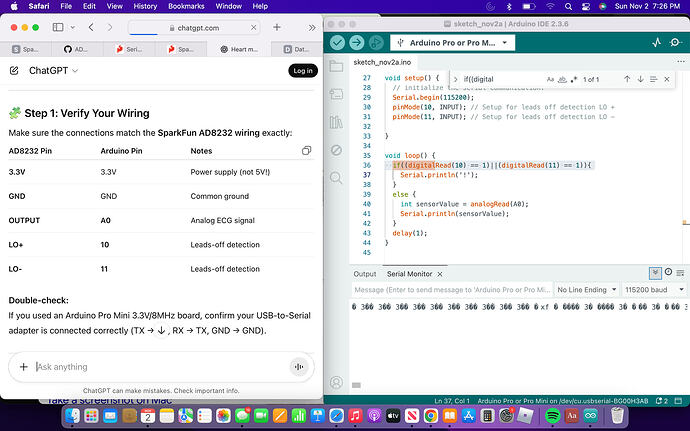The image size is (690, 431).
Task: Toggle autoscroll in Serial Monitor
Action: (x=656, y=273)
